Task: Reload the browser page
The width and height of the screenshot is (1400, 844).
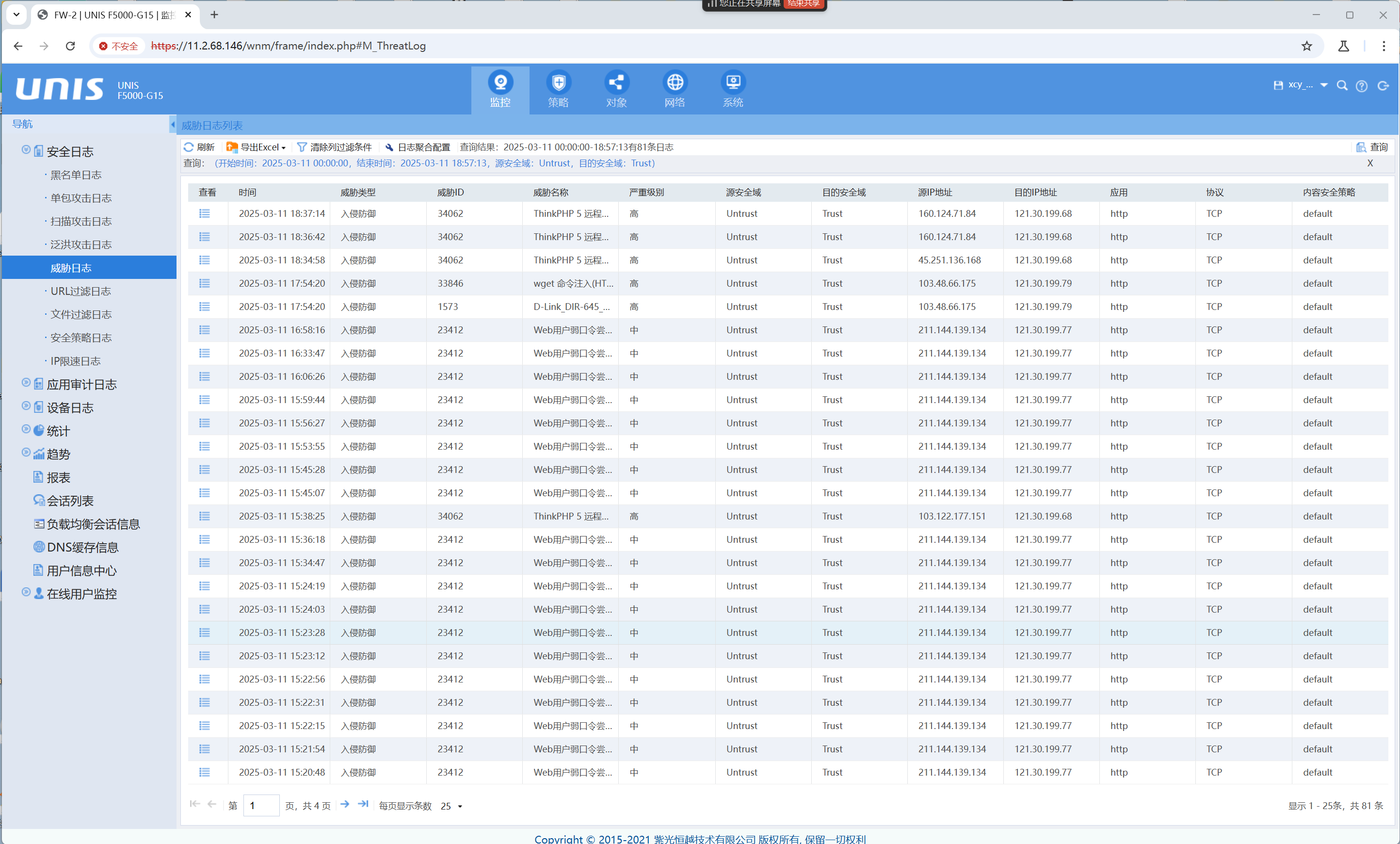Action: (x=70, y=46)
